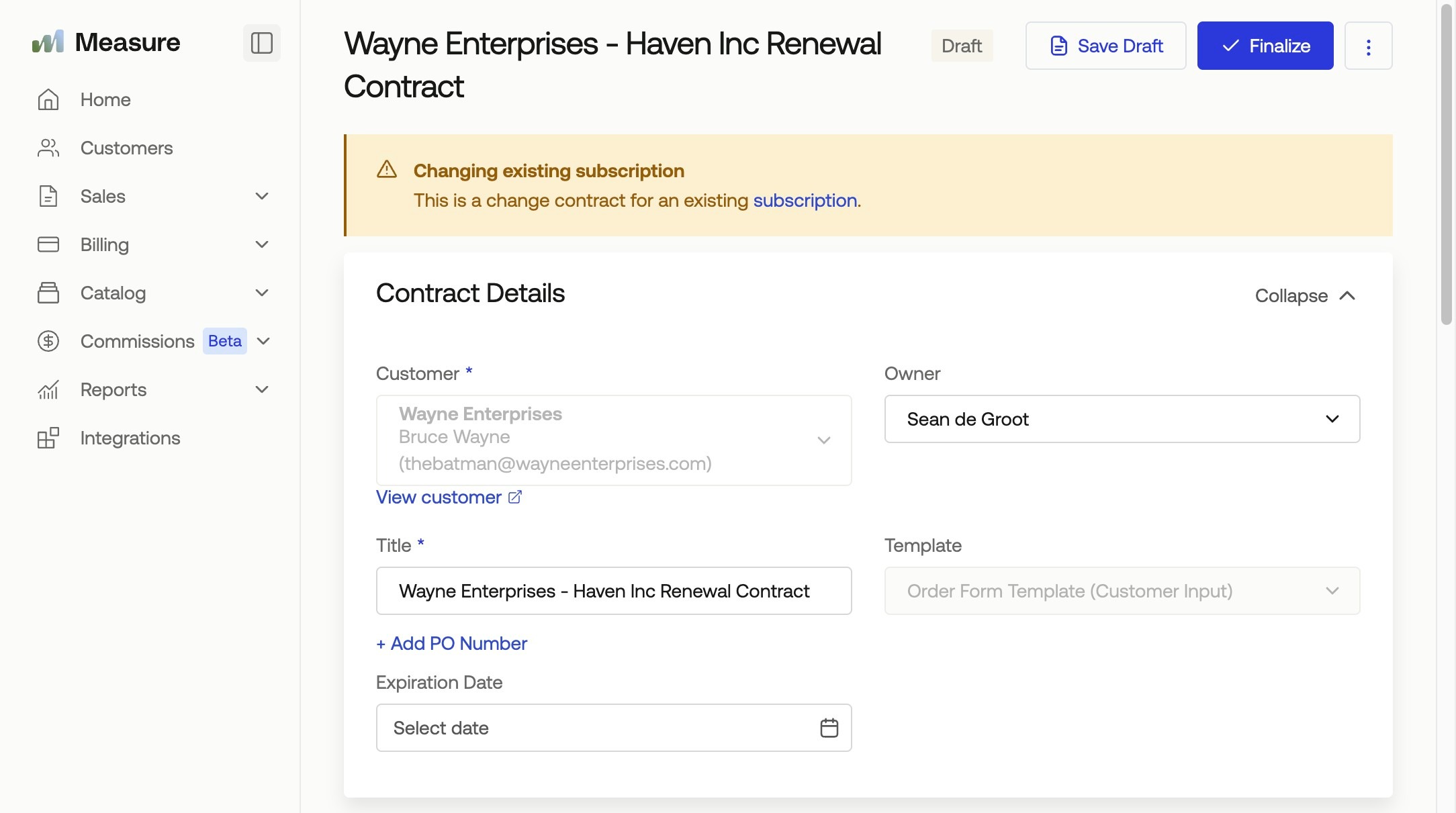Open the Template dropdown Order Form Template
Image resolution: width=1456 pixels, height=813 pixels.
tap(1122, 591)
